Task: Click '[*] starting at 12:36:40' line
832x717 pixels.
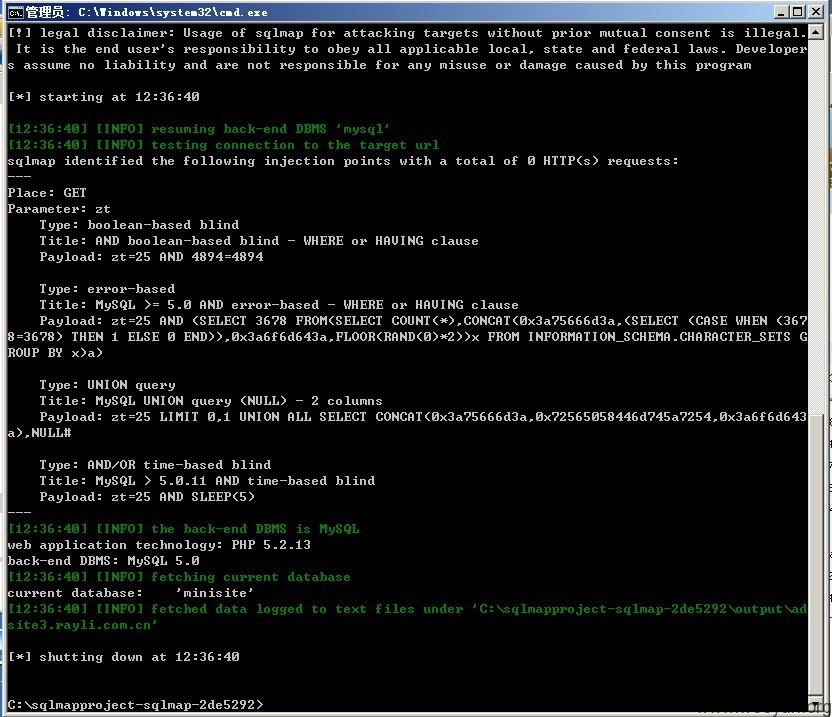Action: (104, 97)
